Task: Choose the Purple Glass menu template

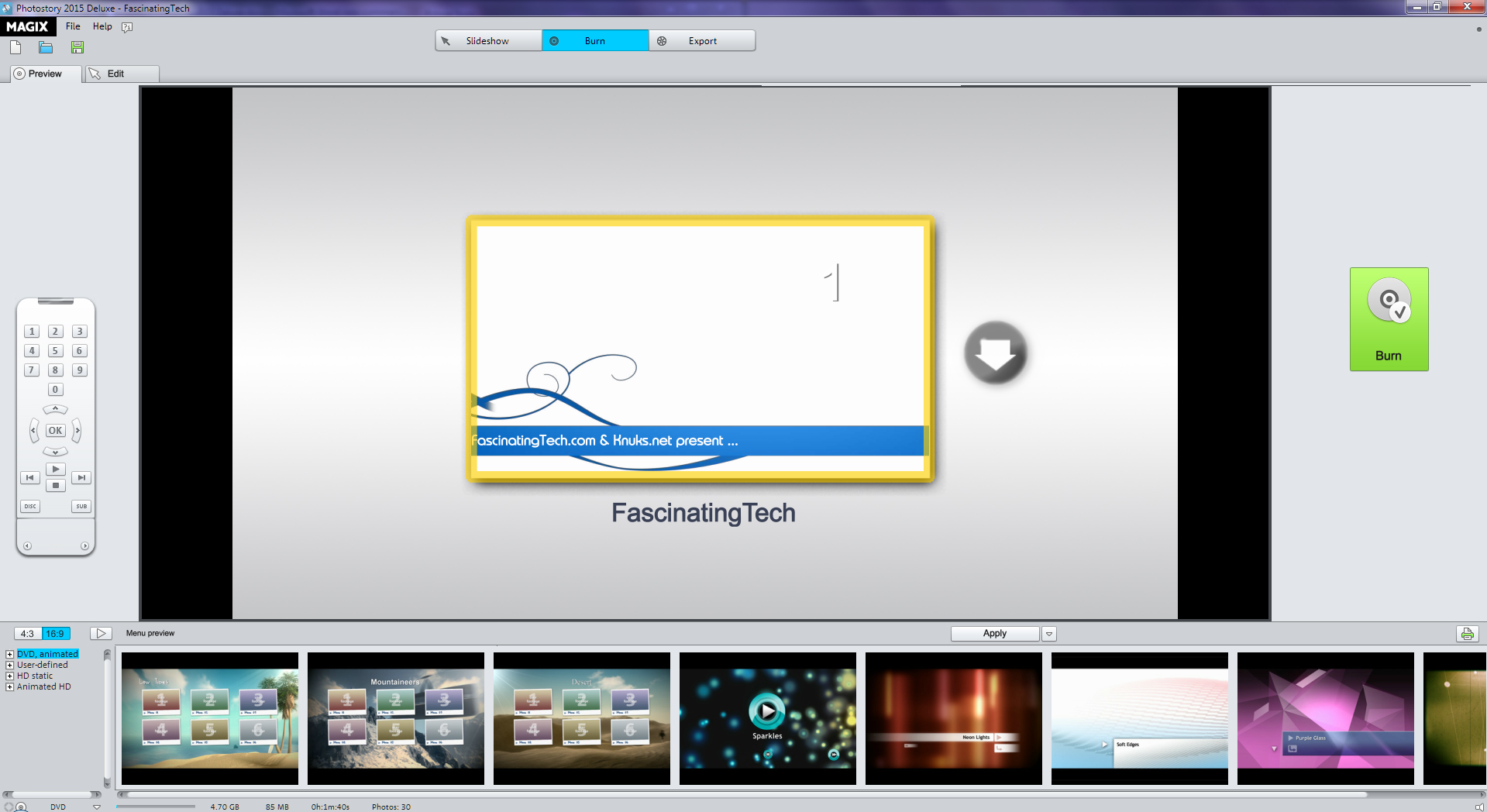Action: [x=1326, y=718]
